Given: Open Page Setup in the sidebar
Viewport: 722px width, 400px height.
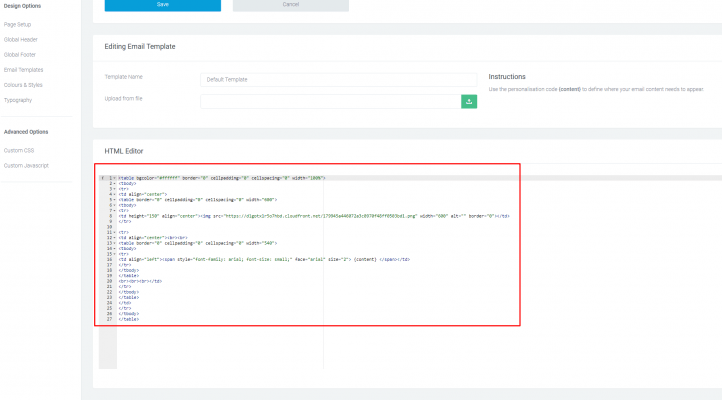Looking at the screenshot, I should point(17,24).
